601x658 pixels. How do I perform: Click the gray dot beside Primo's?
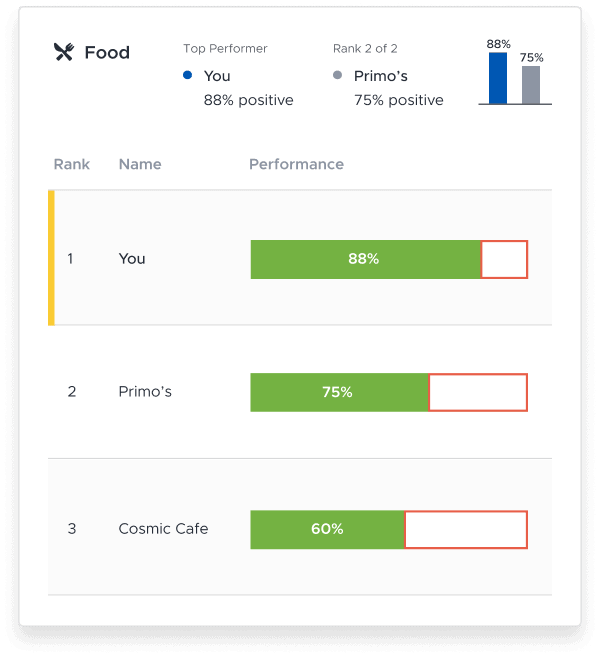coord(338,75)
